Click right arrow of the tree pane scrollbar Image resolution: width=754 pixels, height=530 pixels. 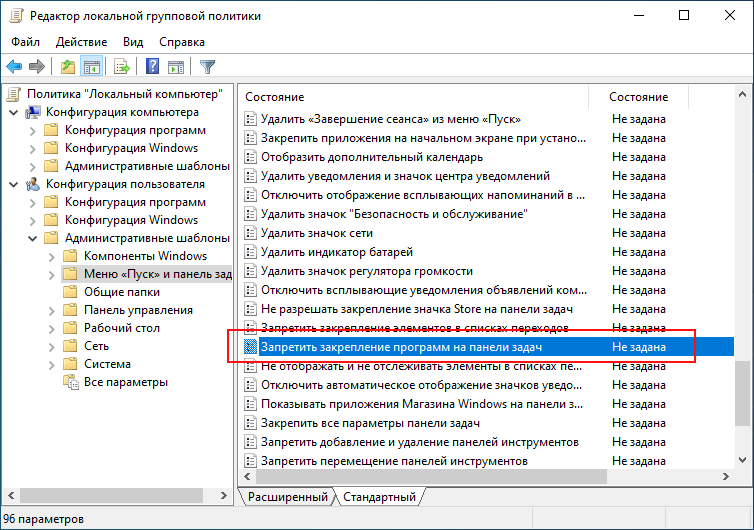tap(224, 495)
